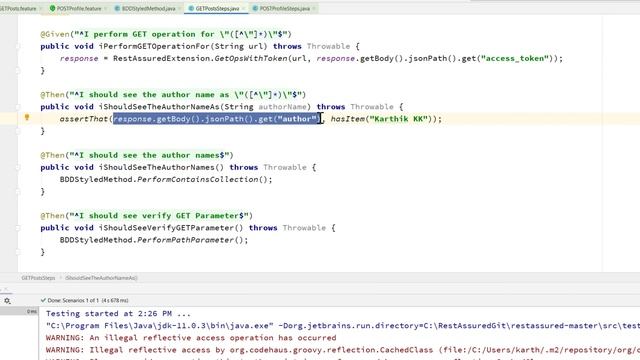Select the GETPostsSteps.java tab
The width and height of the screenshot is (640, 360).
point(217,8)
